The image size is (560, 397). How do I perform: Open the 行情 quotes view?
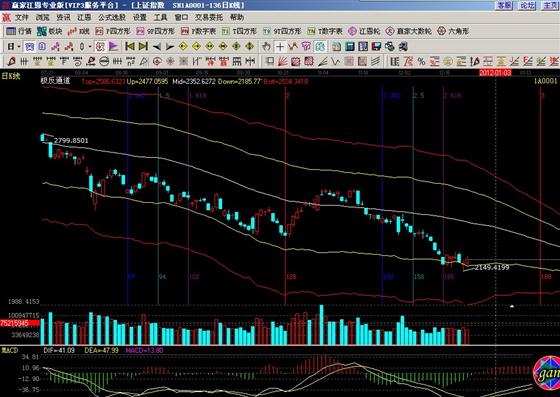[19, 31]
